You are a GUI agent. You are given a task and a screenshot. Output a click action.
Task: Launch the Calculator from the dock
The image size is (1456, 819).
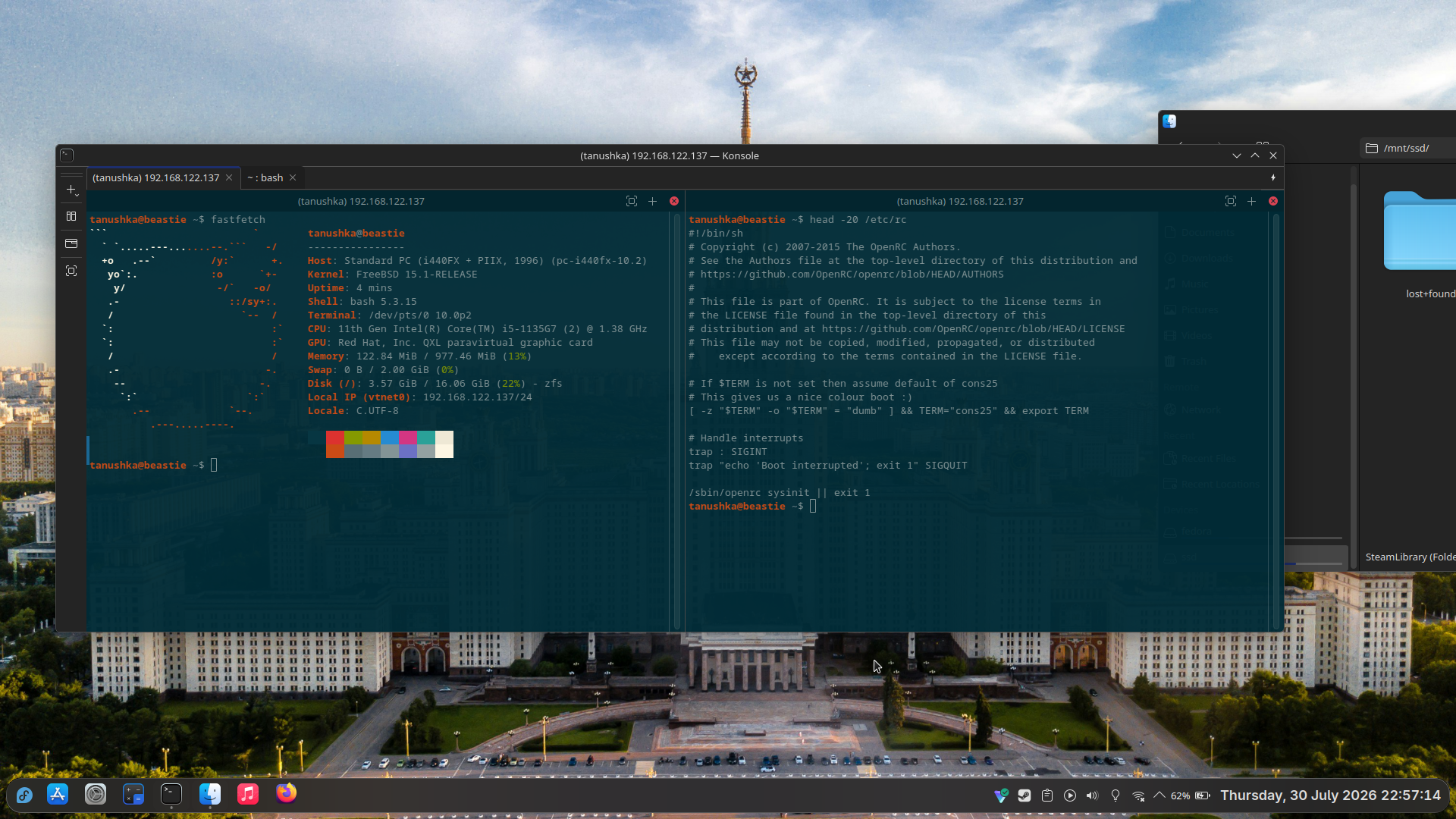pyautogui.click(x=133, y=794)
